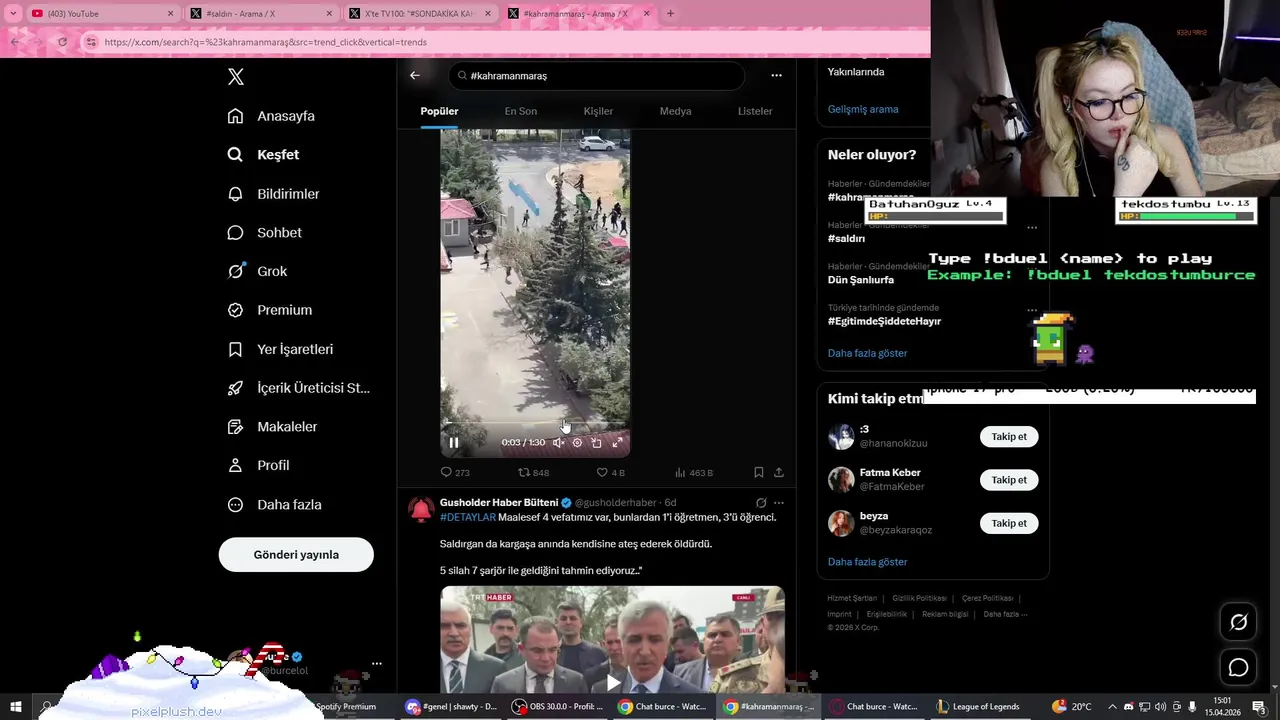Open League of Legends taskbar item
The width and height of the screenshot is (1280, 720).
point(977,707)
